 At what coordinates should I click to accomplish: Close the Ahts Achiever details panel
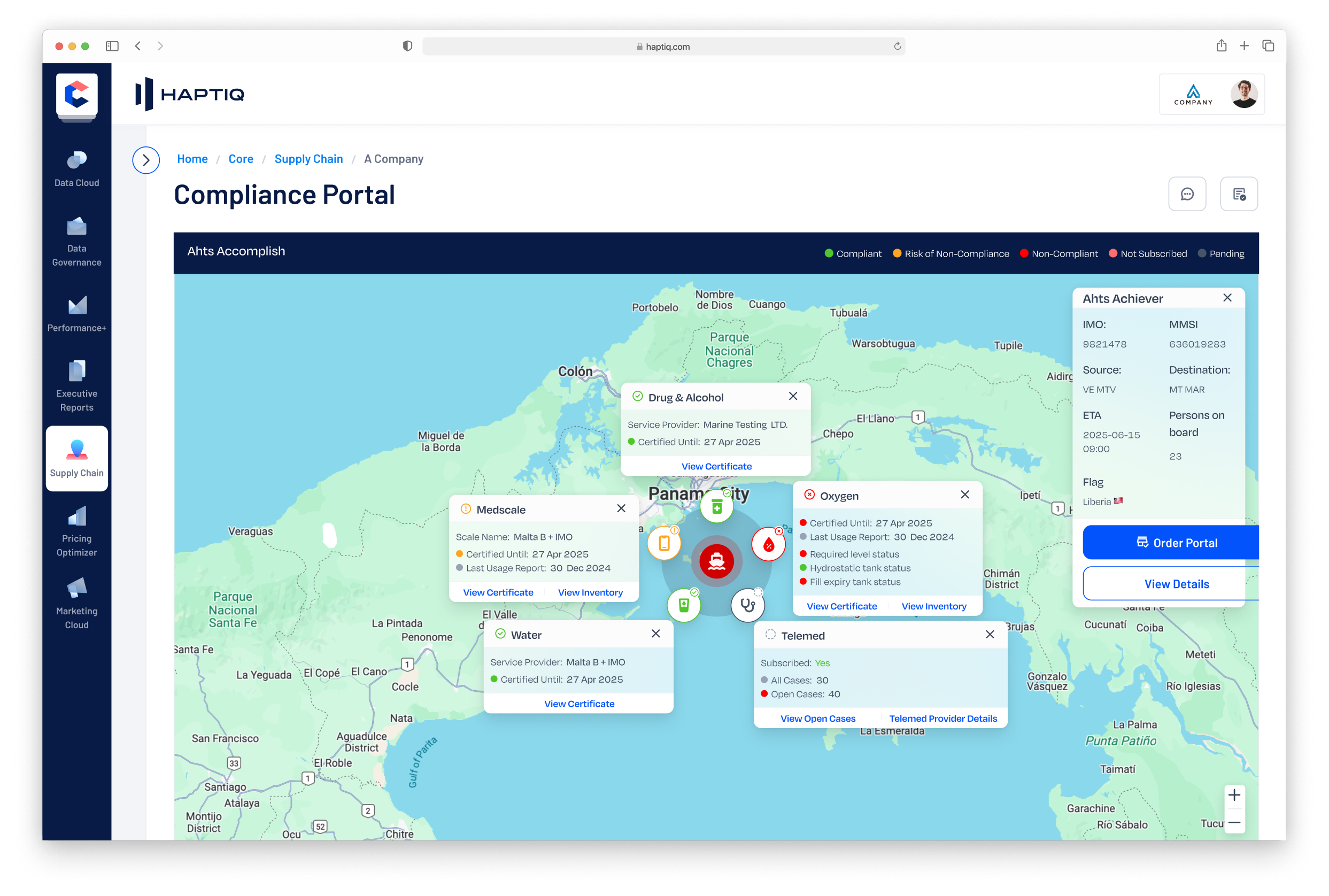[1227, 298]
